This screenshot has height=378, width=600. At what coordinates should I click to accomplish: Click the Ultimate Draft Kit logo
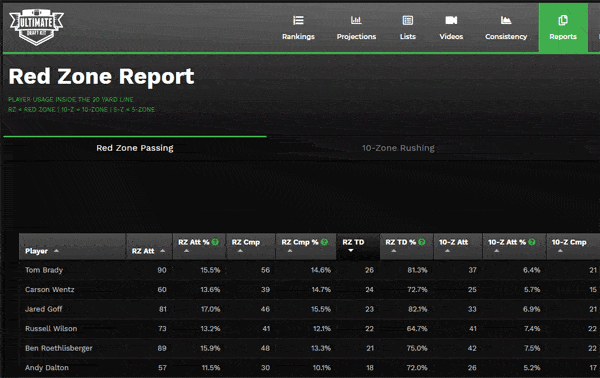(36, 27)
